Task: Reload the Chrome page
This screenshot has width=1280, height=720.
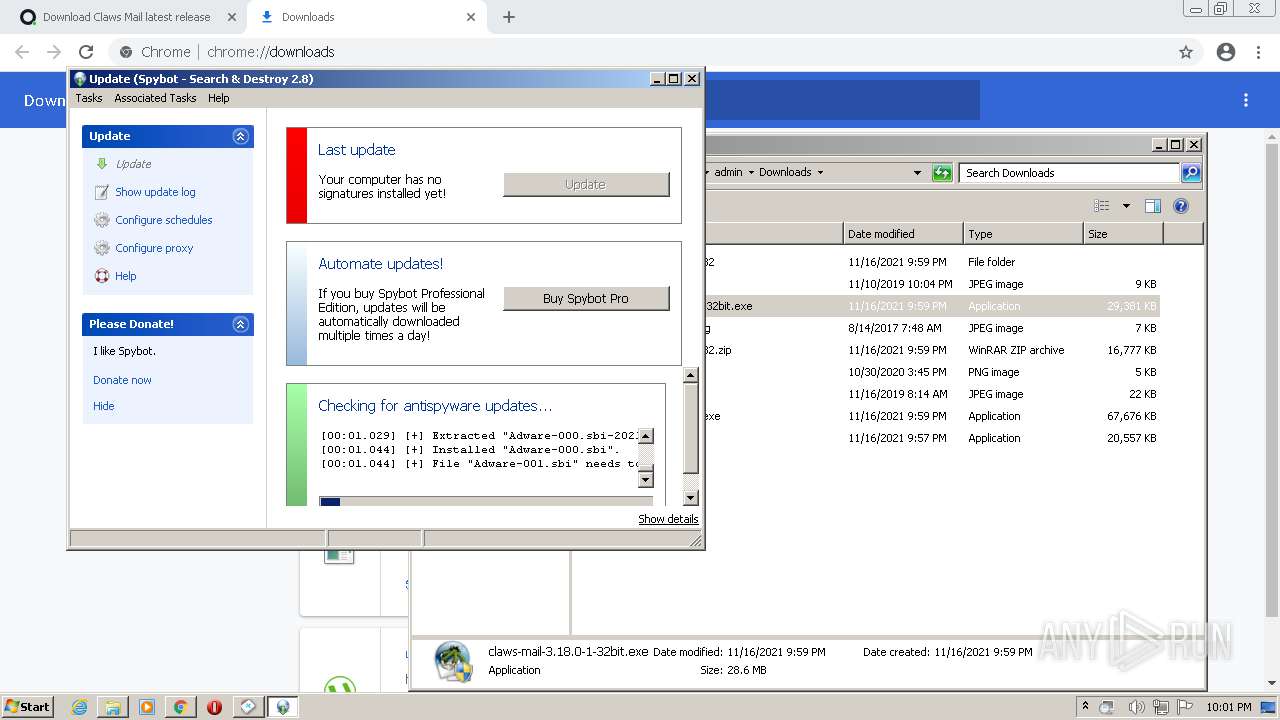Action: [x=86, y=52]
